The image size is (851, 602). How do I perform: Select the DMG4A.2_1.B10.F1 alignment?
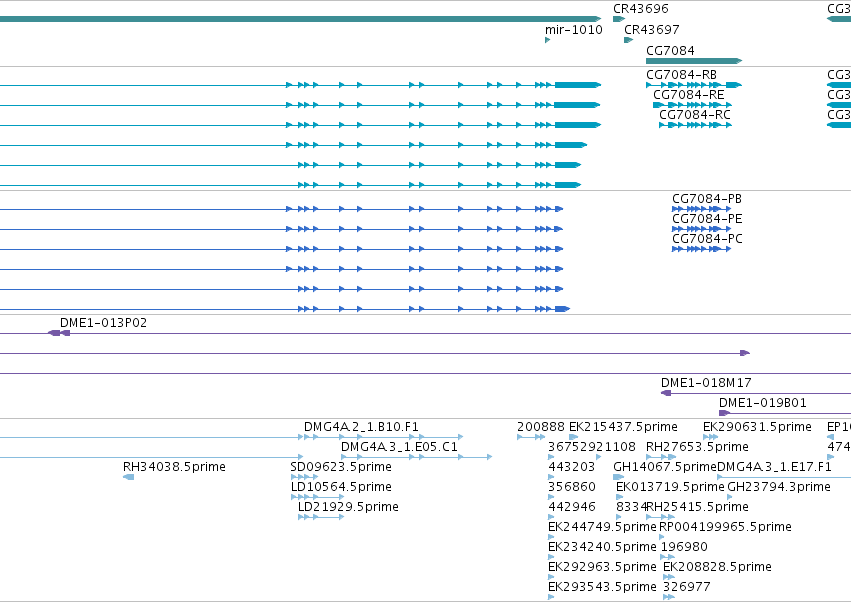230,436
